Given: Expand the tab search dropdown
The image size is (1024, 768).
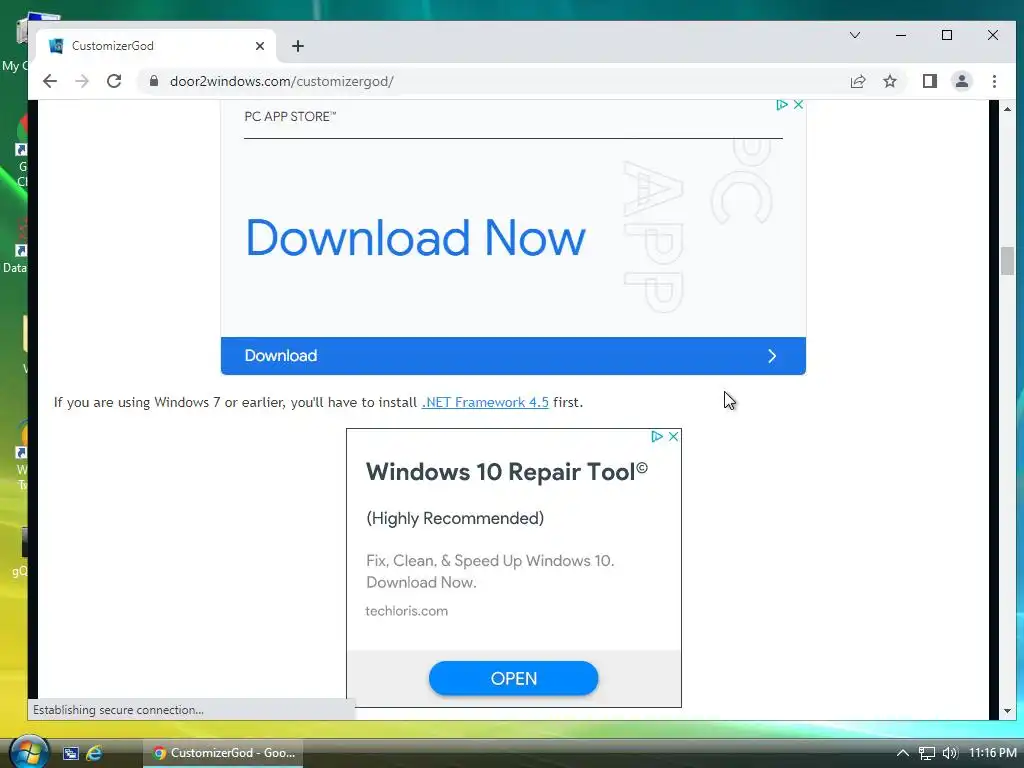Looking at the screenshot, I should coord(854,35).
